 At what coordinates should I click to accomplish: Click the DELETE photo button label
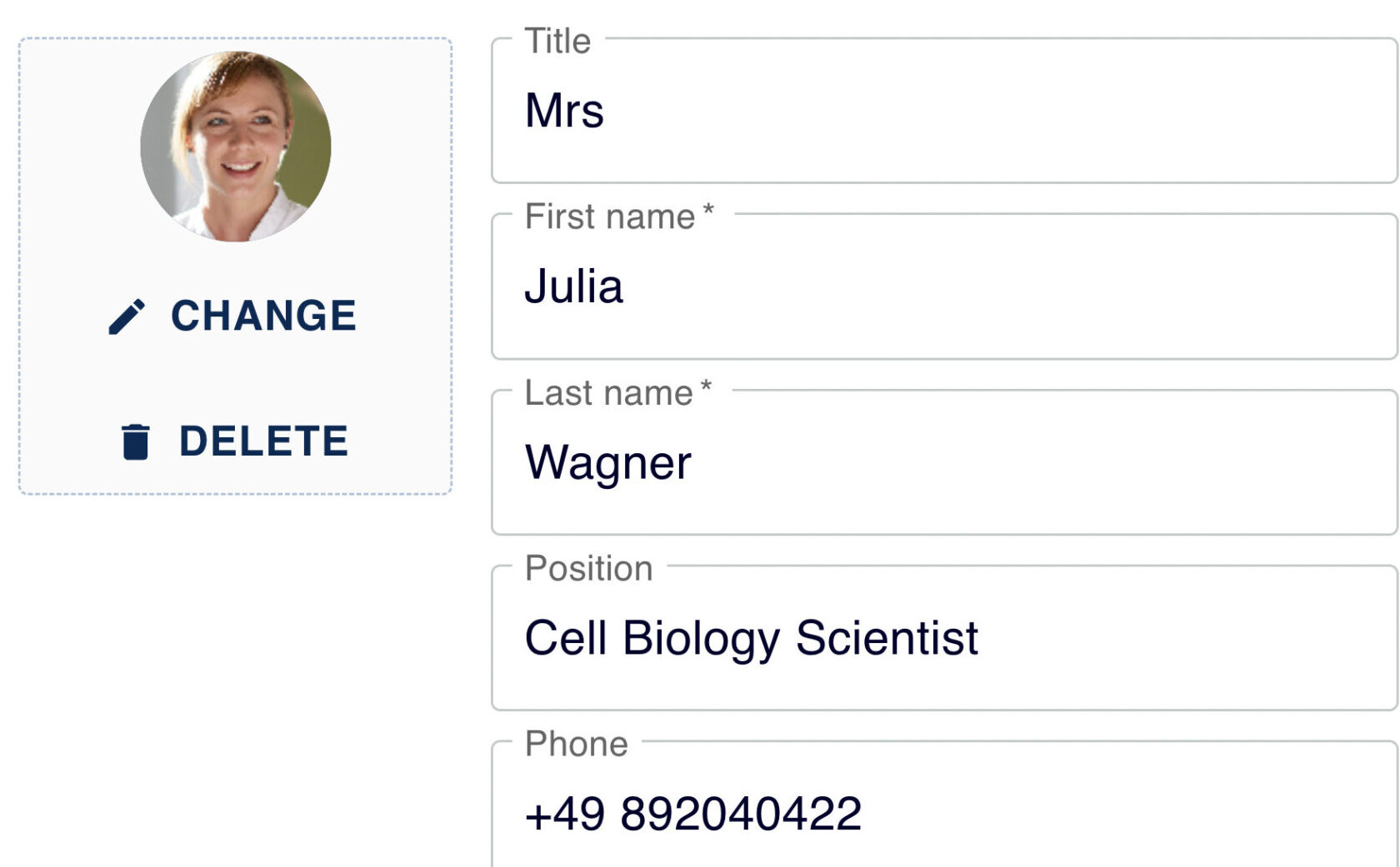click(263, 441)
